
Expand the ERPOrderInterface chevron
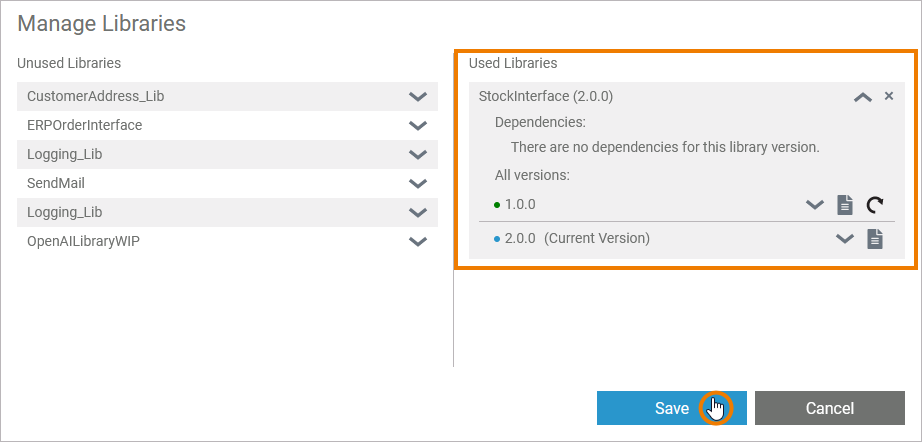tap(418, 126)
